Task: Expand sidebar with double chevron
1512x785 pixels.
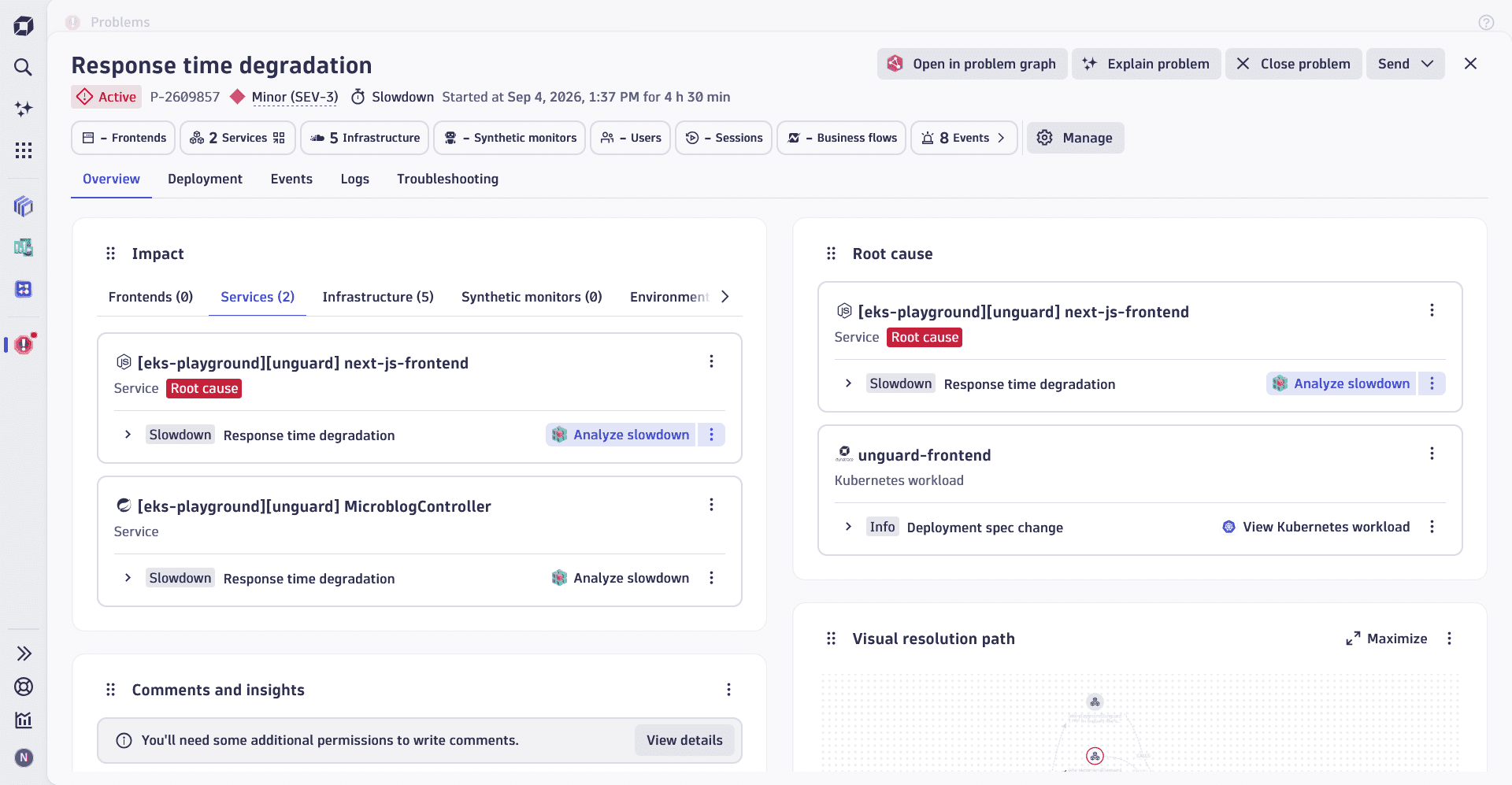Action: (x=24, y=654)
